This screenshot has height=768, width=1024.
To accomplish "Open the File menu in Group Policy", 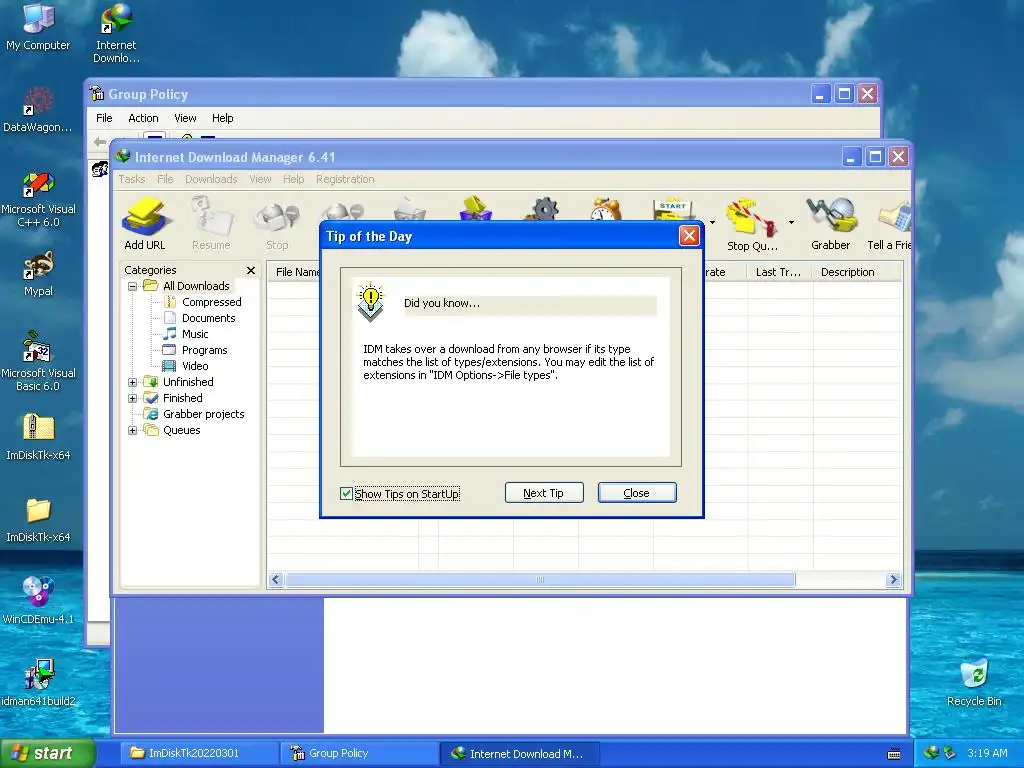I will (x=104, y=118).
